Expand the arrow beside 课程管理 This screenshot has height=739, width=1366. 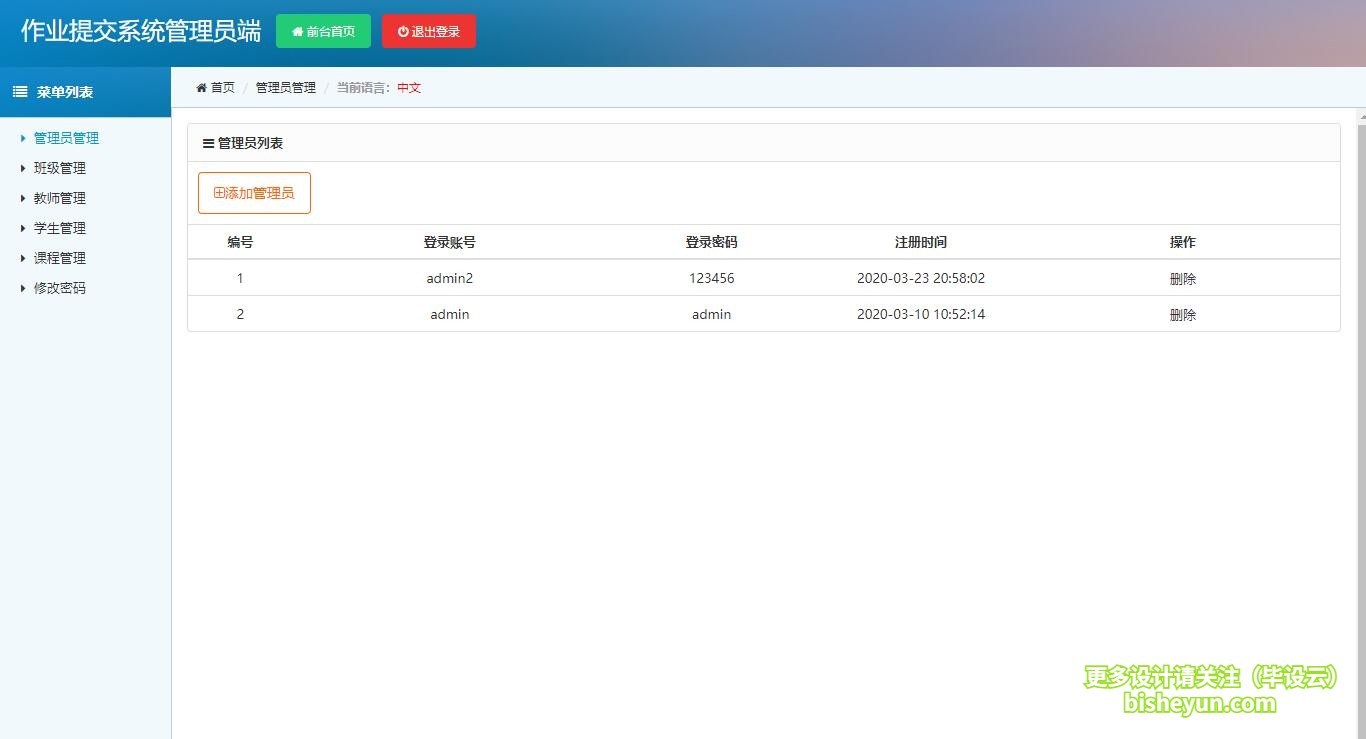click(x=23, y=258)
